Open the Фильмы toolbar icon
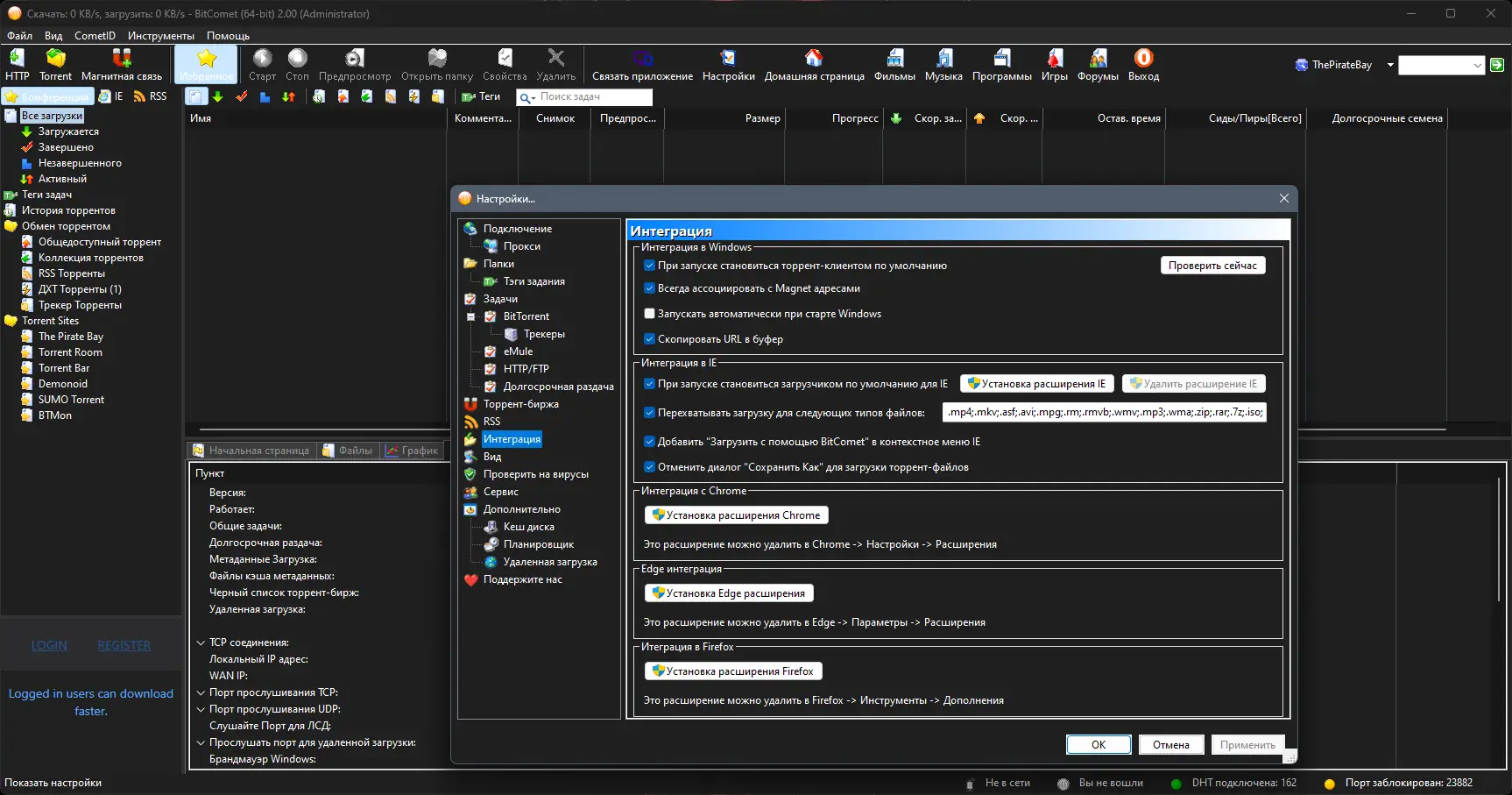This screenshot has width=1512, height=795. (x=894, y=65)
